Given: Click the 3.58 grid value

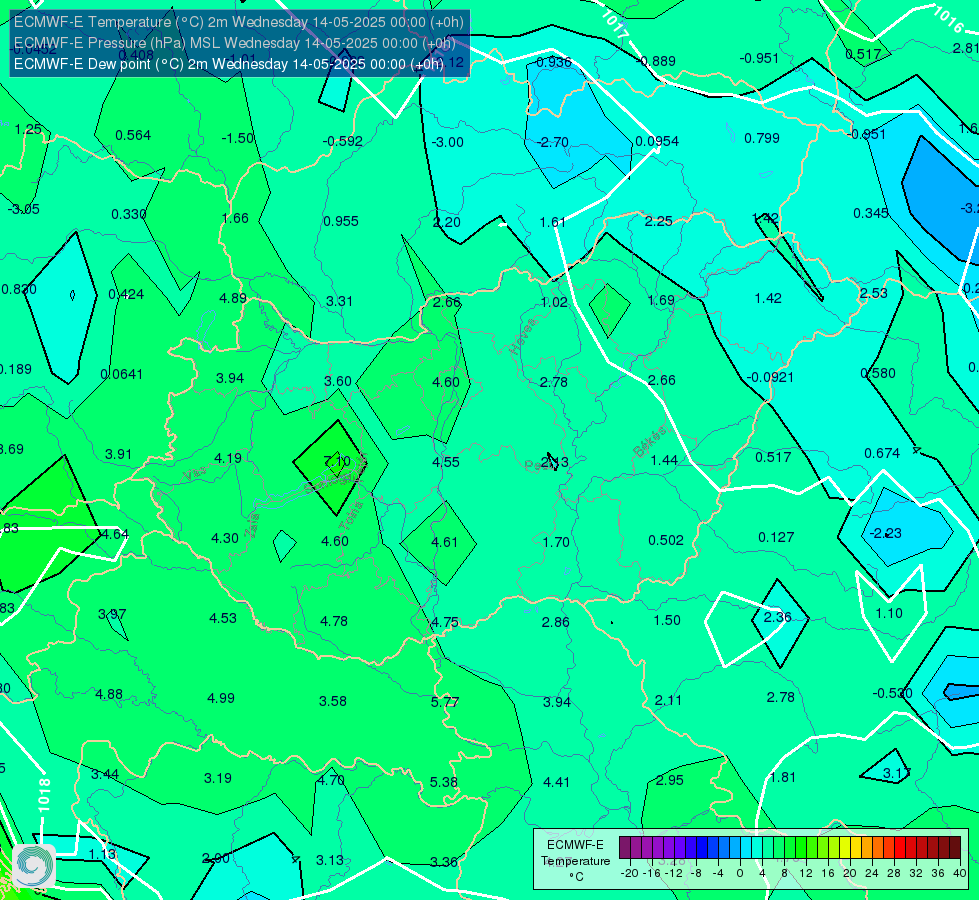Looking at the screenshot, I should 333,701.
